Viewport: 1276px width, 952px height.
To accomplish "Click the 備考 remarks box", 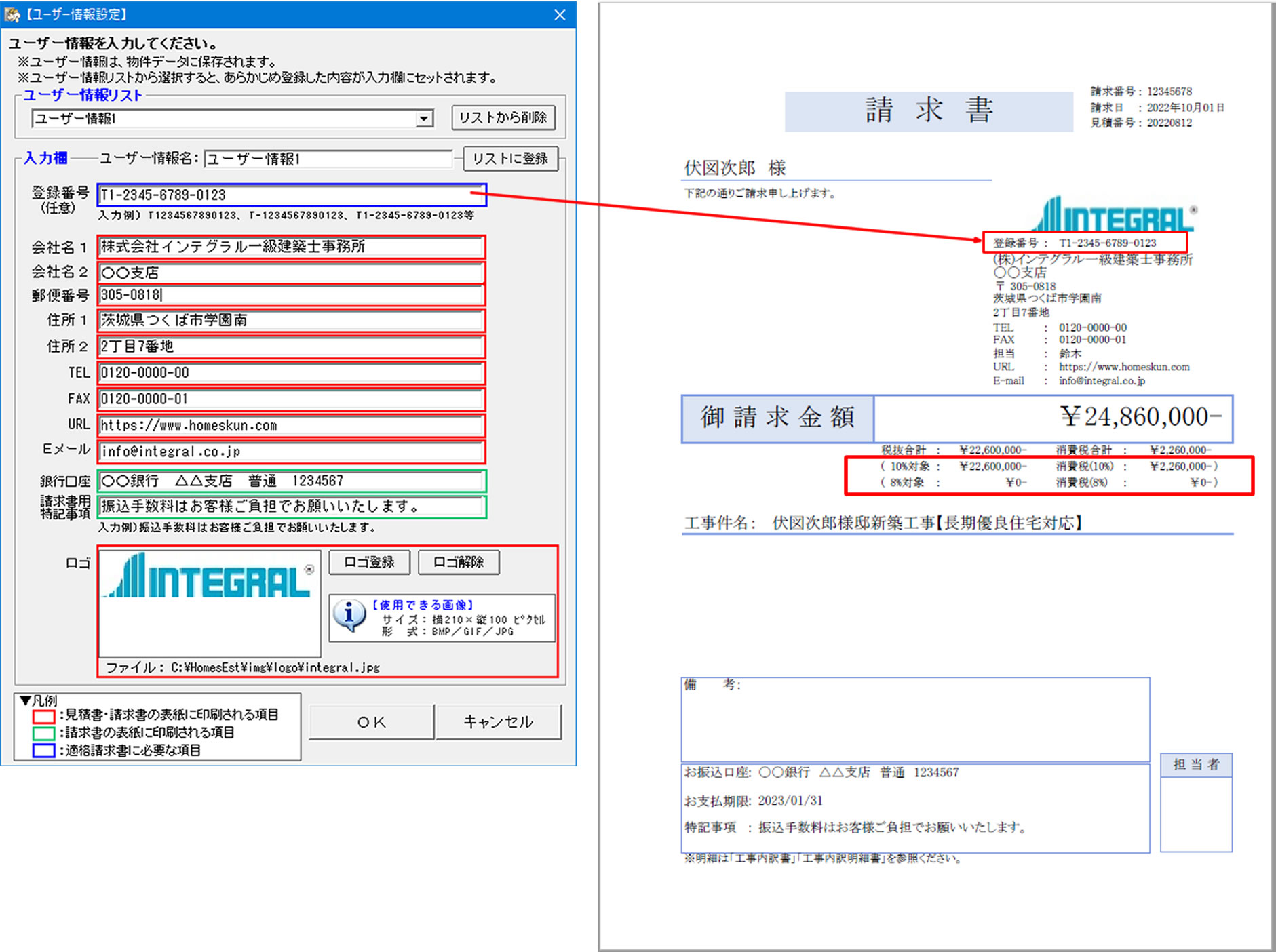I will (915, 719).
